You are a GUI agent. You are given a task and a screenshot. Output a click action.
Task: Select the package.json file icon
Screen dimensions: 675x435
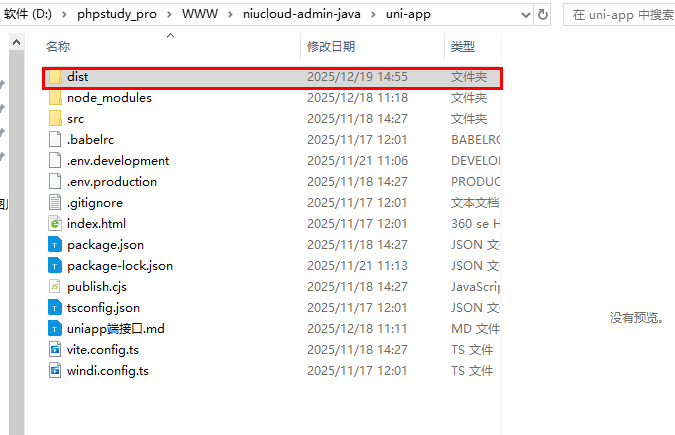[55, 245]
